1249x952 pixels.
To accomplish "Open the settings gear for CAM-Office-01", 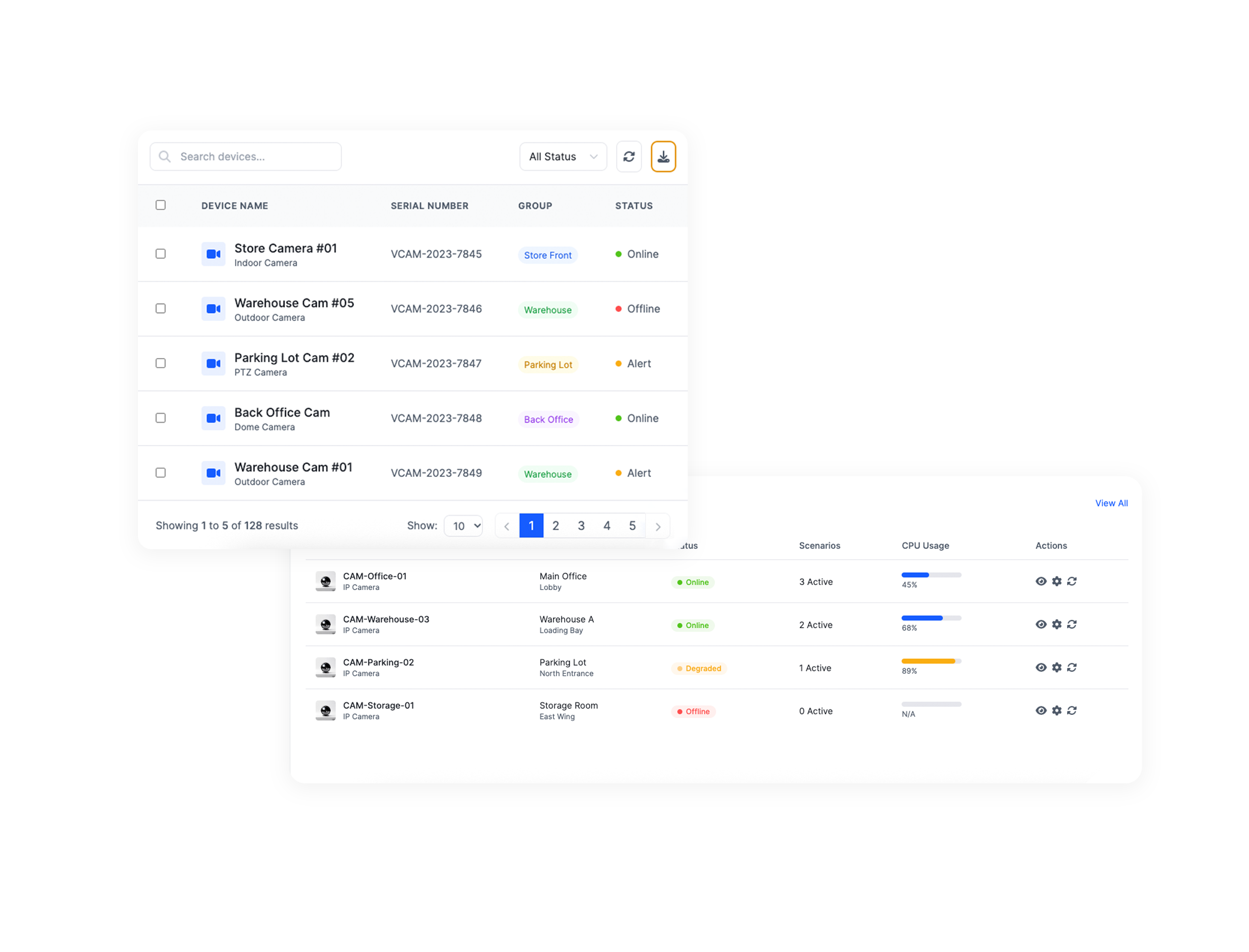I will coord(1056,581).
